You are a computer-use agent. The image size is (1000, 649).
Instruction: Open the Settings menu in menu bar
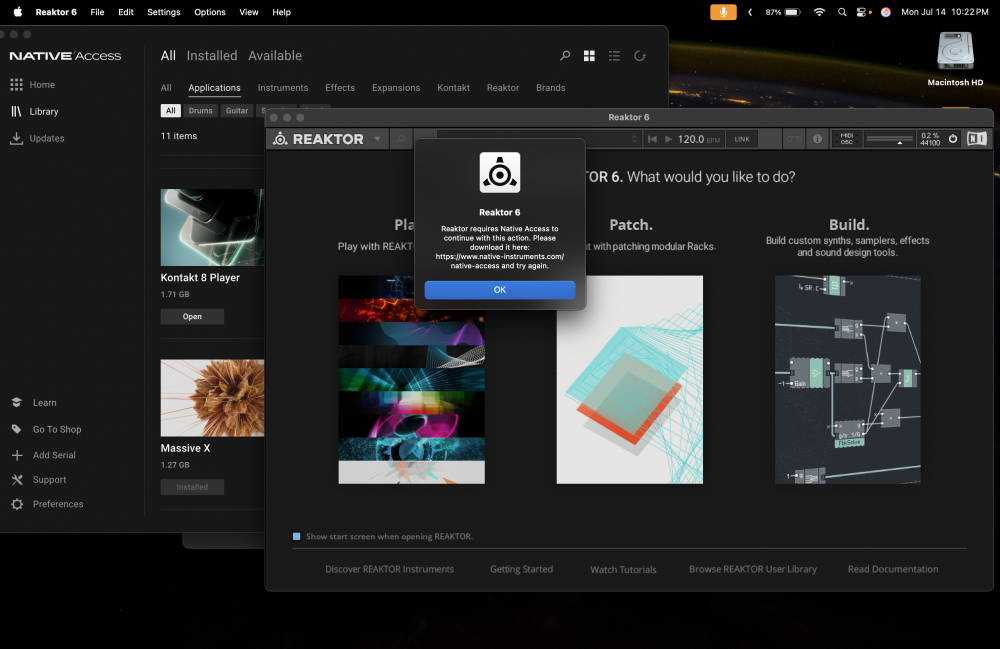pos(163,12)
